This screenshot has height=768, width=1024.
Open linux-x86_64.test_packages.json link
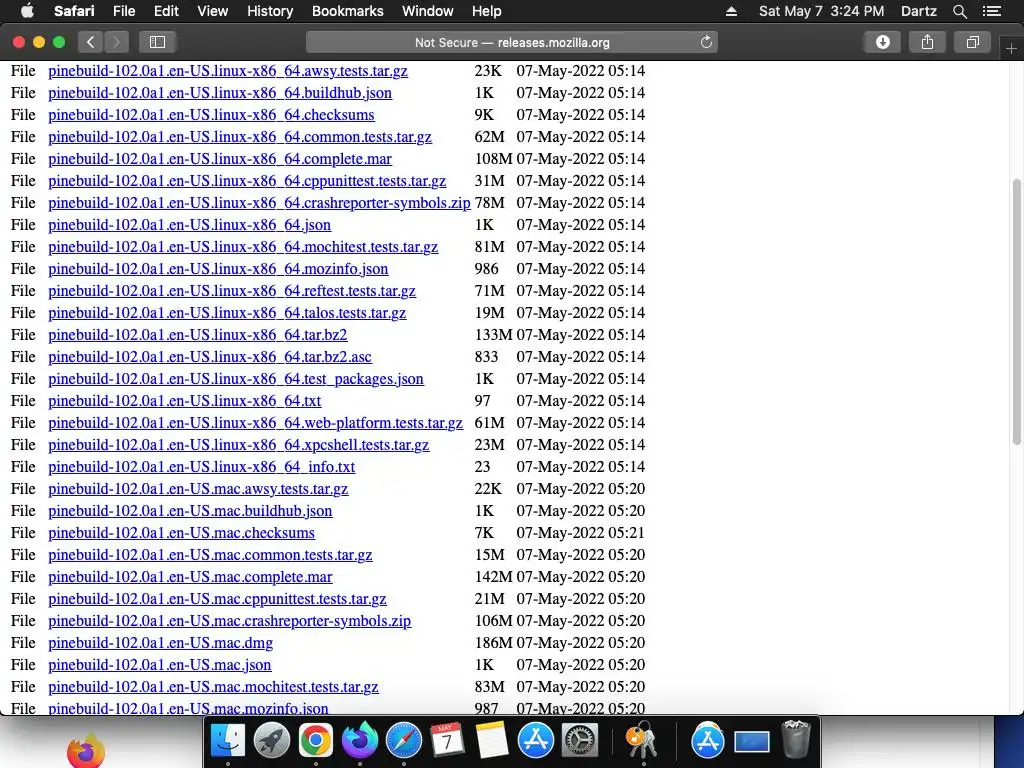pyautogui.click(x=236, y=379)
